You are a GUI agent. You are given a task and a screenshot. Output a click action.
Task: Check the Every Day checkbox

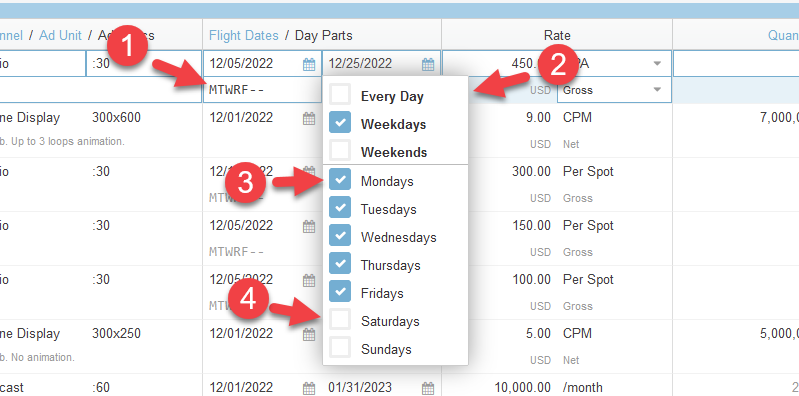click(x=340, y=95)
